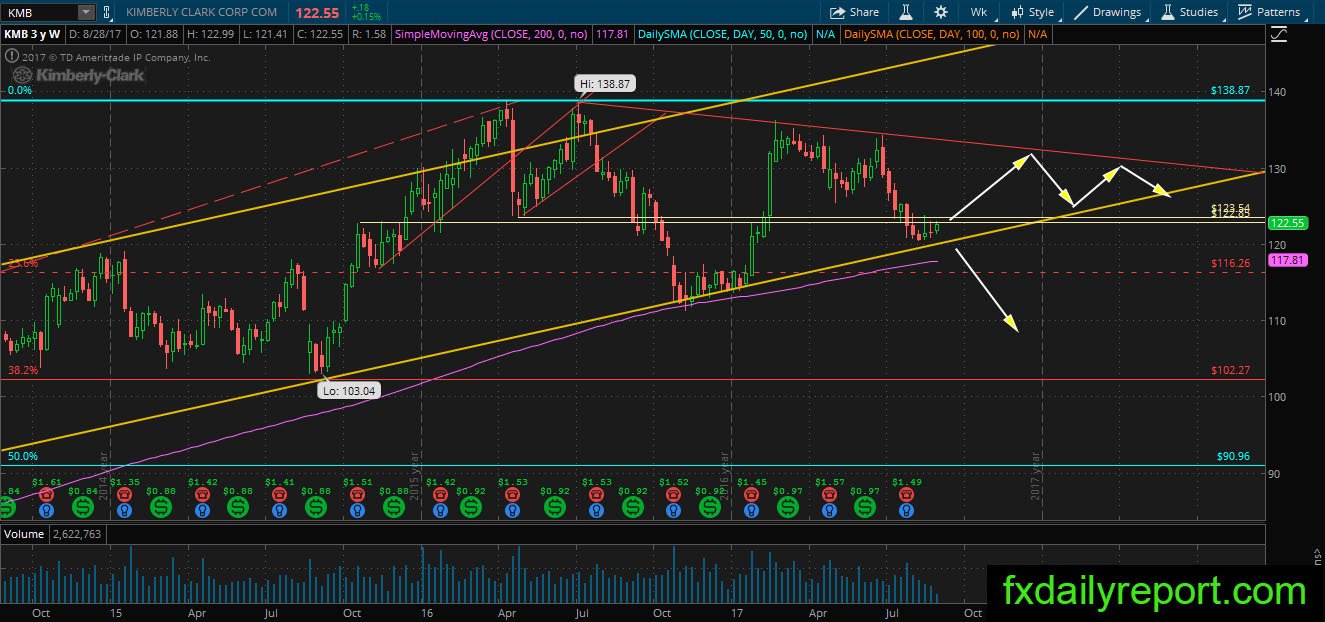
Task: Click the earnings phone icon labeled $1.57
Action: coord(828,493)
